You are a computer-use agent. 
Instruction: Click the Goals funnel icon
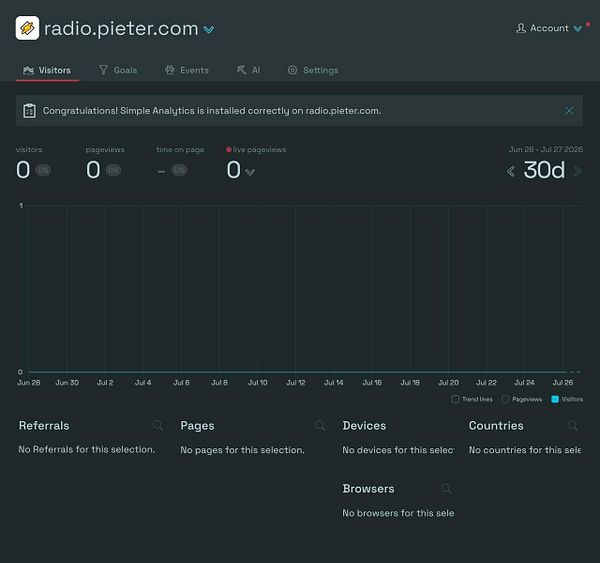tap(103, 70)
